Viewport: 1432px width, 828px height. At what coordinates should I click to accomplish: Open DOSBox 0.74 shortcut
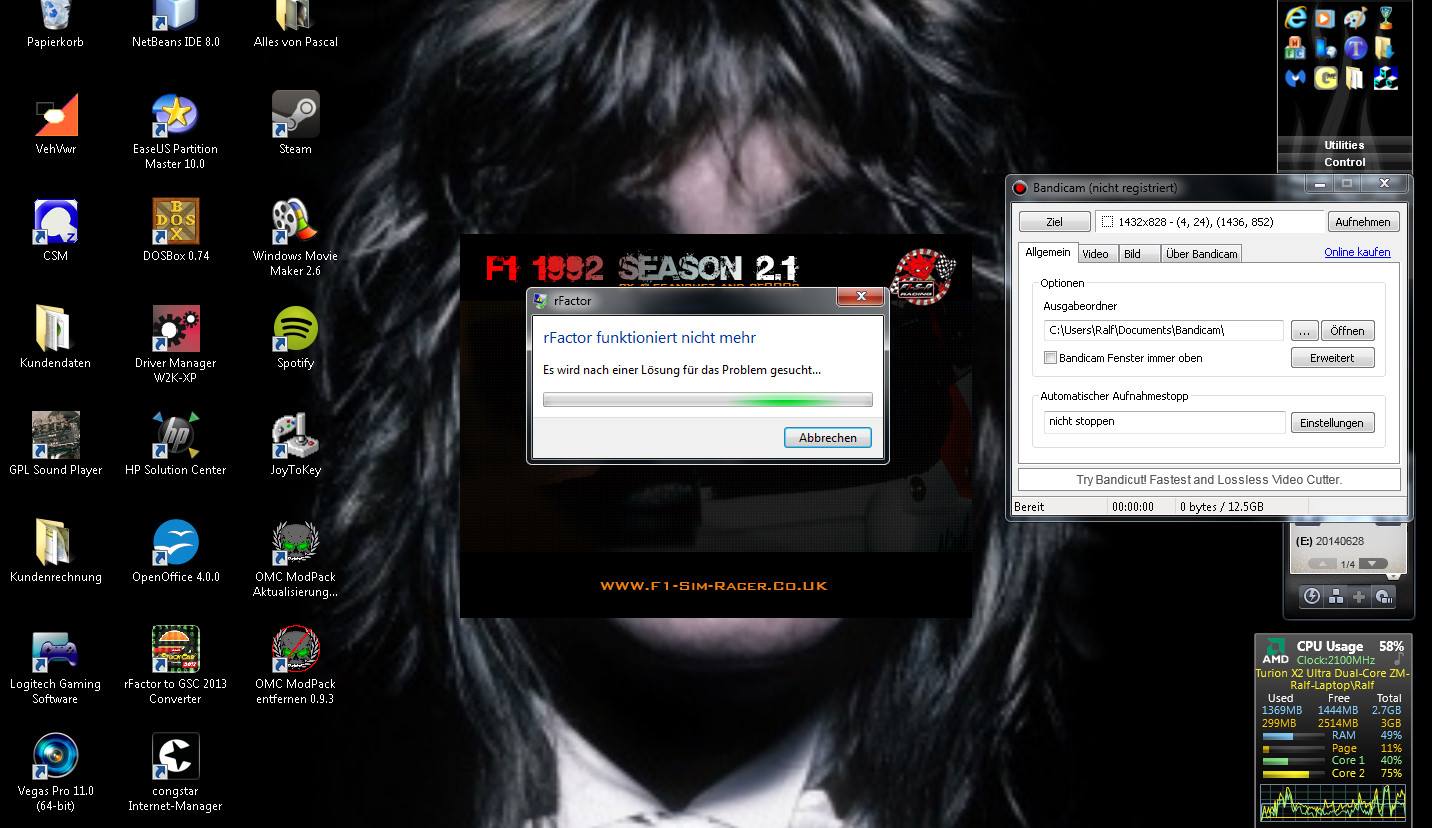(x=175, y=223)
